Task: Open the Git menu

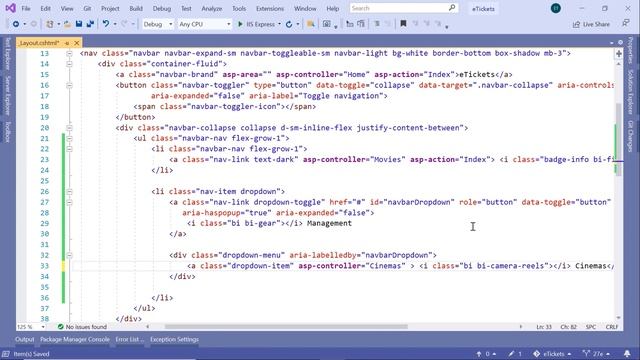Action: tap(87, 8)
